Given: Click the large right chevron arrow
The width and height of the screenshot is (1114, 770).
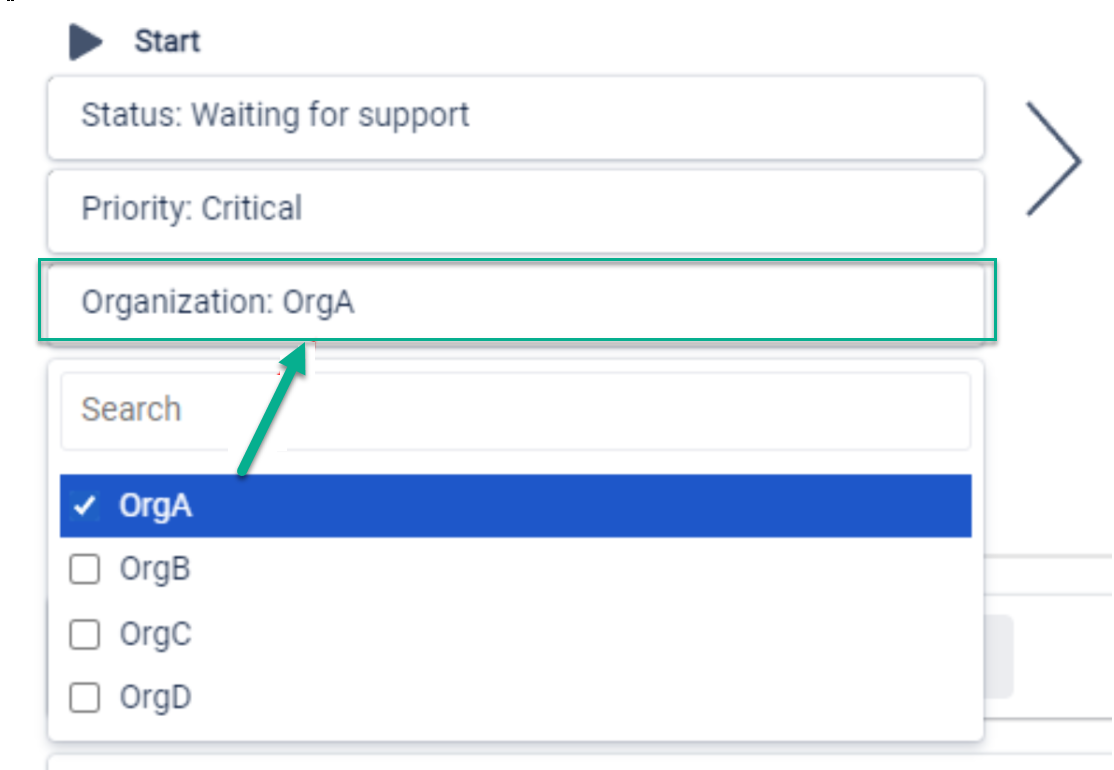Looking at the screenshot, I should [x=1054, y=160].
